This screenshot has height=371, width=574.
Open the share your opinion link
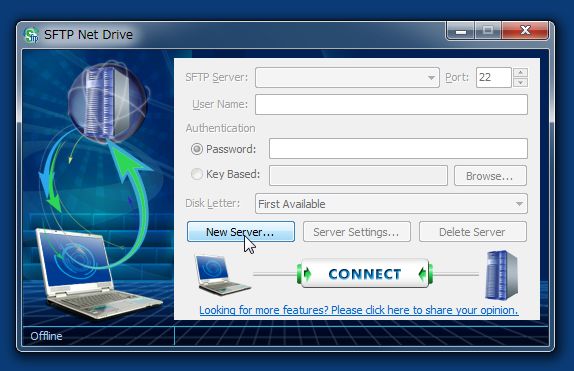click(x=359, y=310)
